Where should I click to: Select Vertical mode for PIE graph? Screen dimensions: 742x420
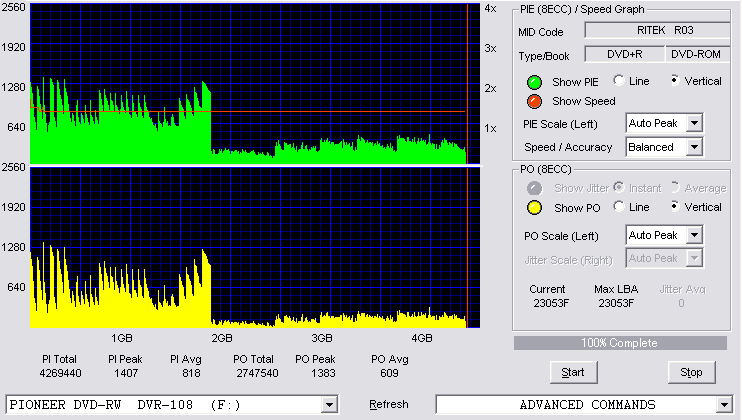[675, 80]
